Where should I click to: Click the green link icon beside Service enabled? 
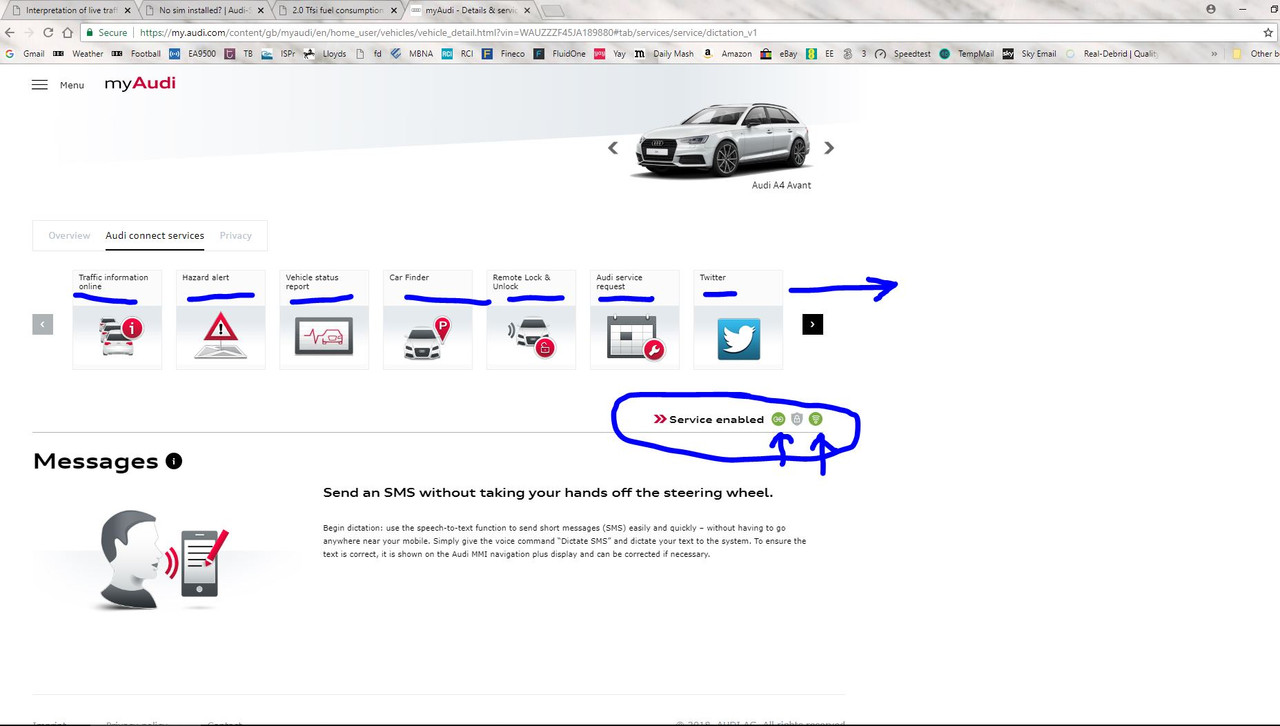point(778,419)
